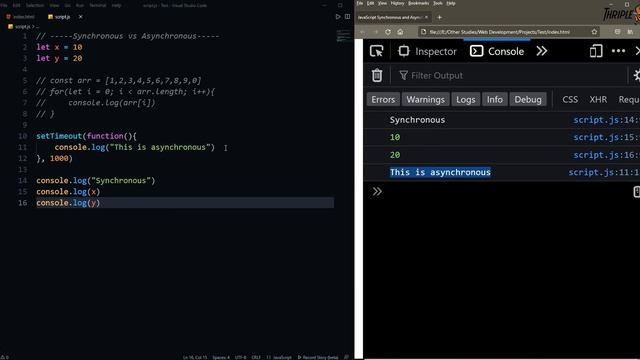Open devtools settings gear icon

coord(636,76)
